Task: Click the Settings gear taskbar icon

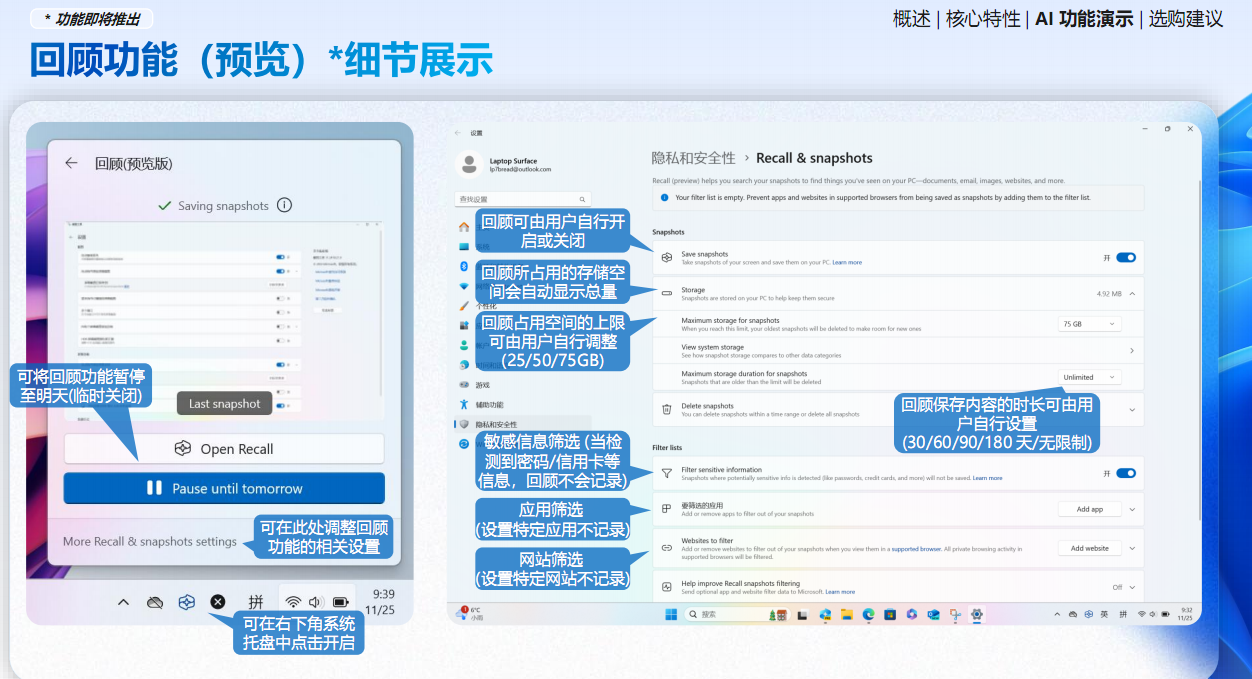Action: [x=977, y=614]
